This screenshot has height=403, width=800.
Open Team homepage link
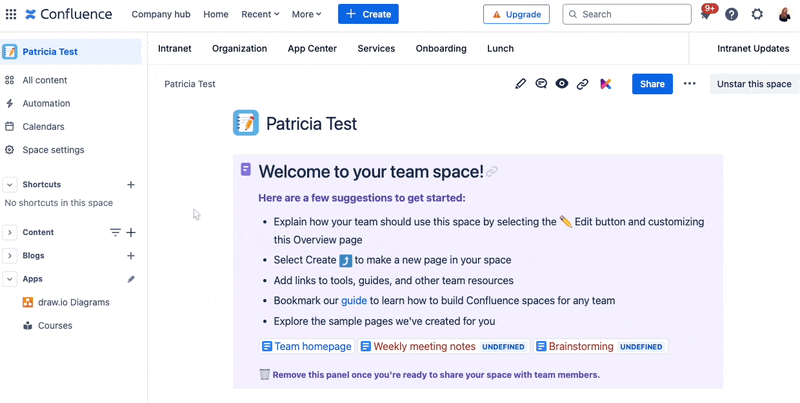(x=307, y=346)
